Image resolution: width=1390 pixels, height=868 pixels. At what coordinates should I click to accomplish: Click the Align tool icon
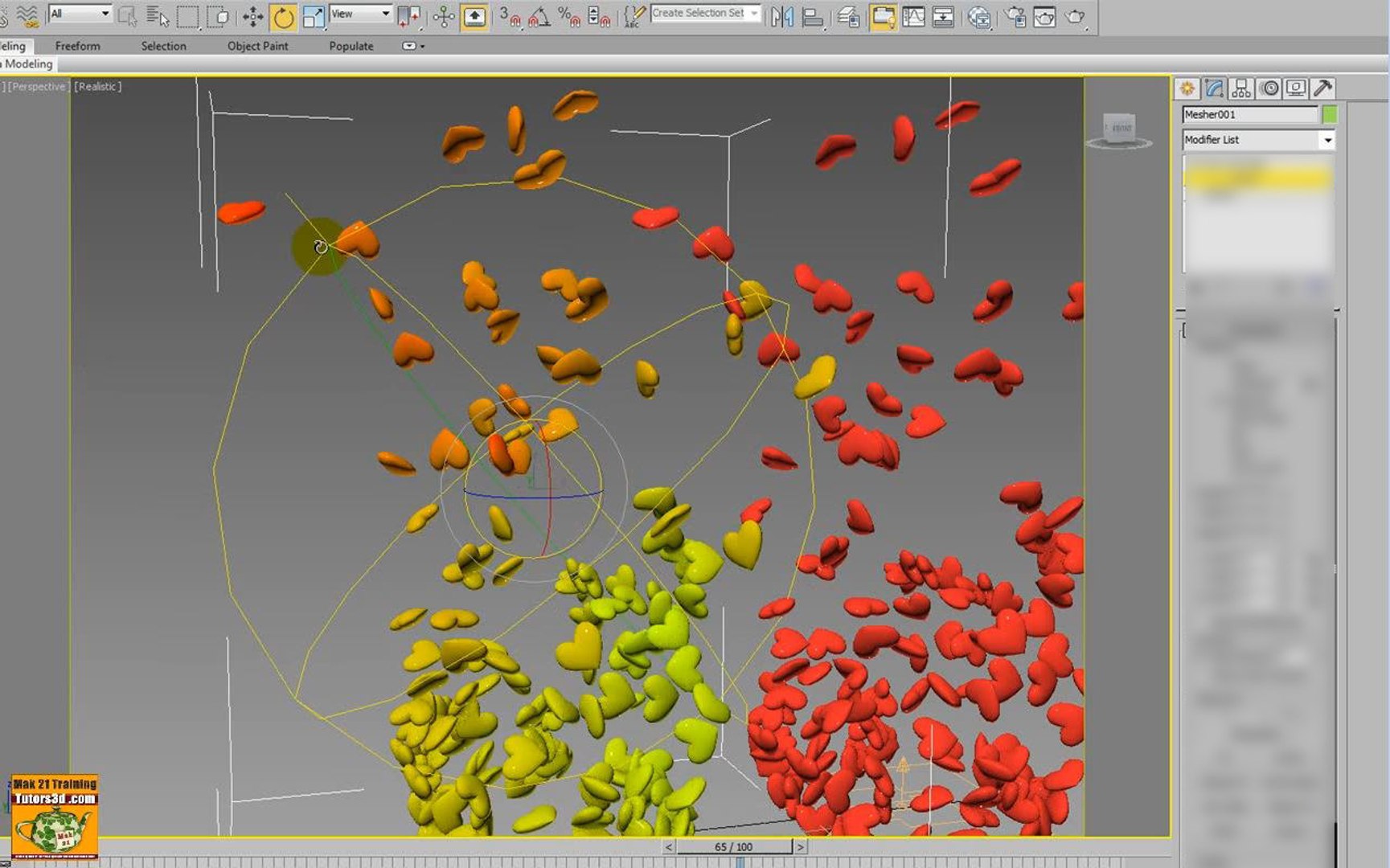click(813, 16)
